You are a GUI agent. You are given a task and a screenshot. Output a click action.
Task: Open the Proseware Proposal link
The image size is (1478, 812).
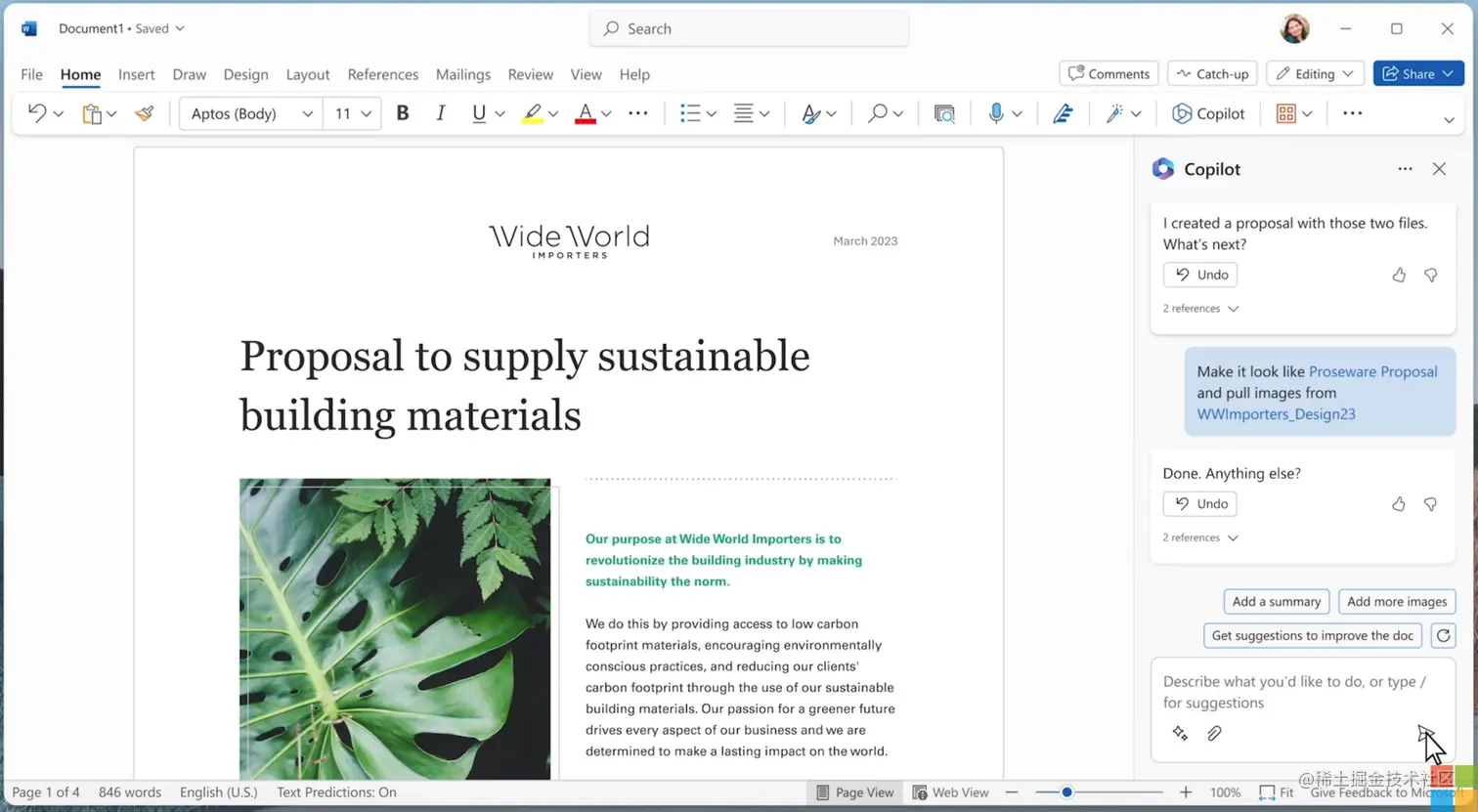[x=1372, y=371]
